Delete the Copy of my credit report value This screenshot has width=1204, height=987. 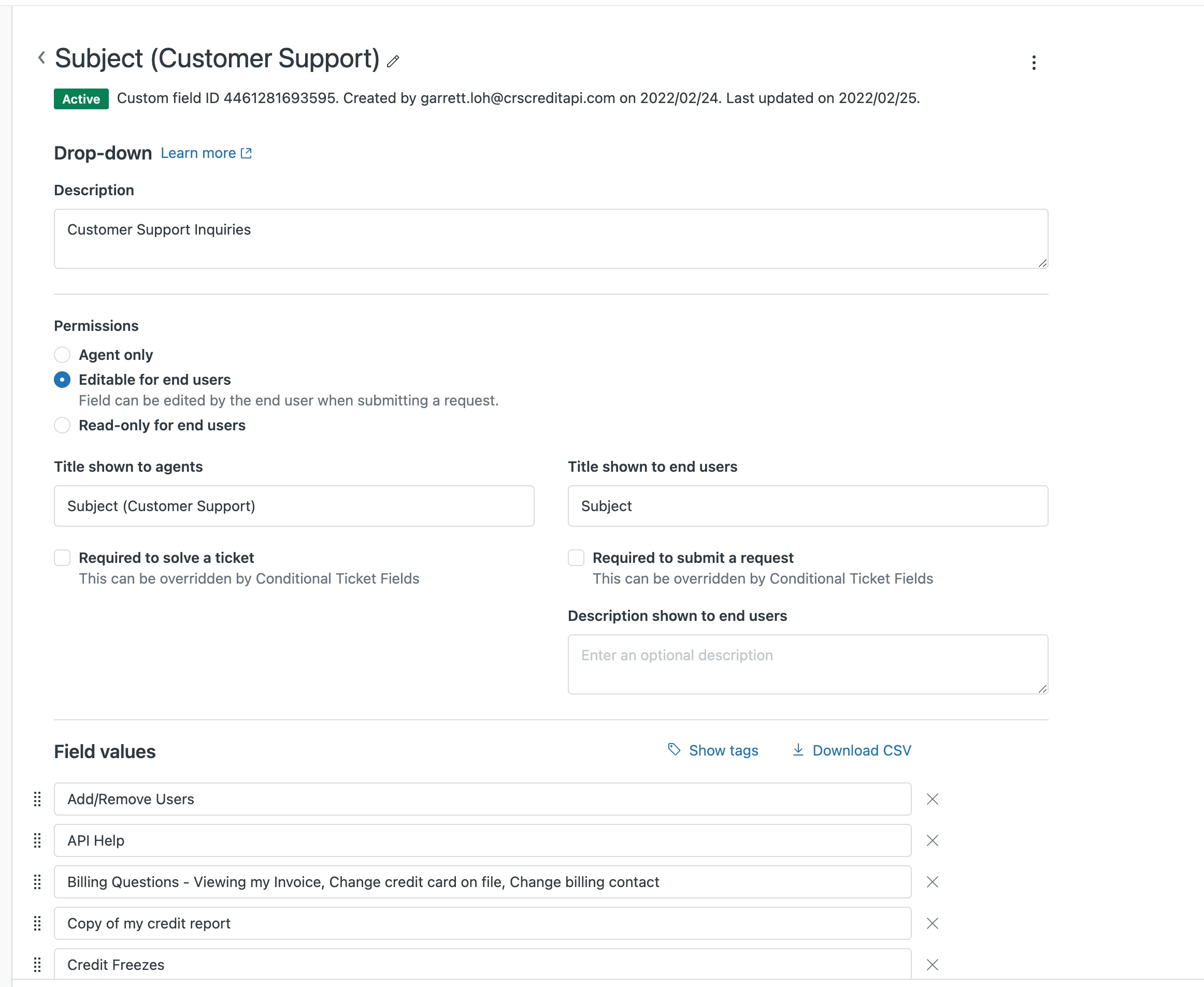pyautogui.click(x=931, y=923)
